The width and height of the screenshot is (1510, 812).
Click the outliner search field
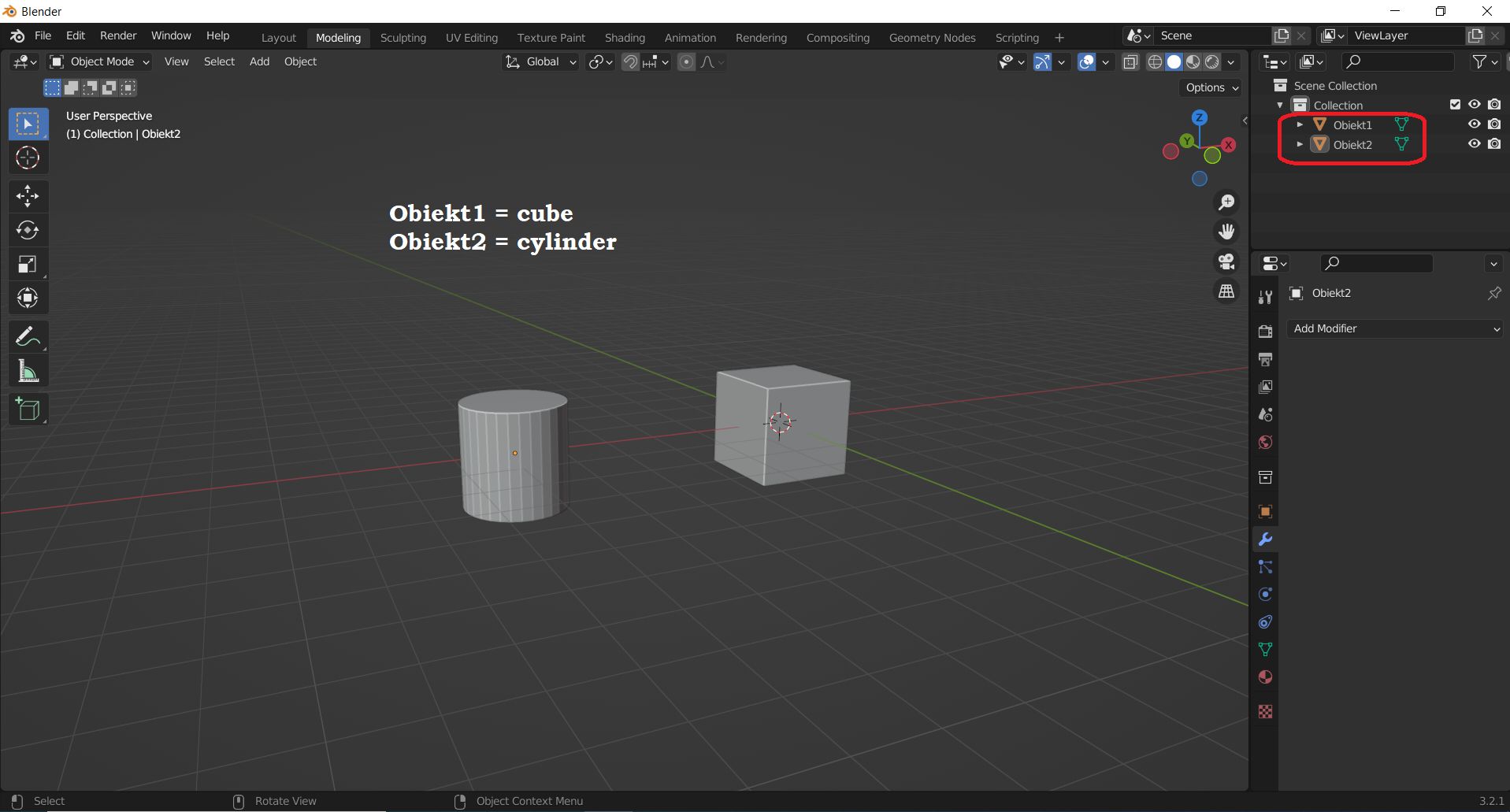click(x=1398, y=61)
